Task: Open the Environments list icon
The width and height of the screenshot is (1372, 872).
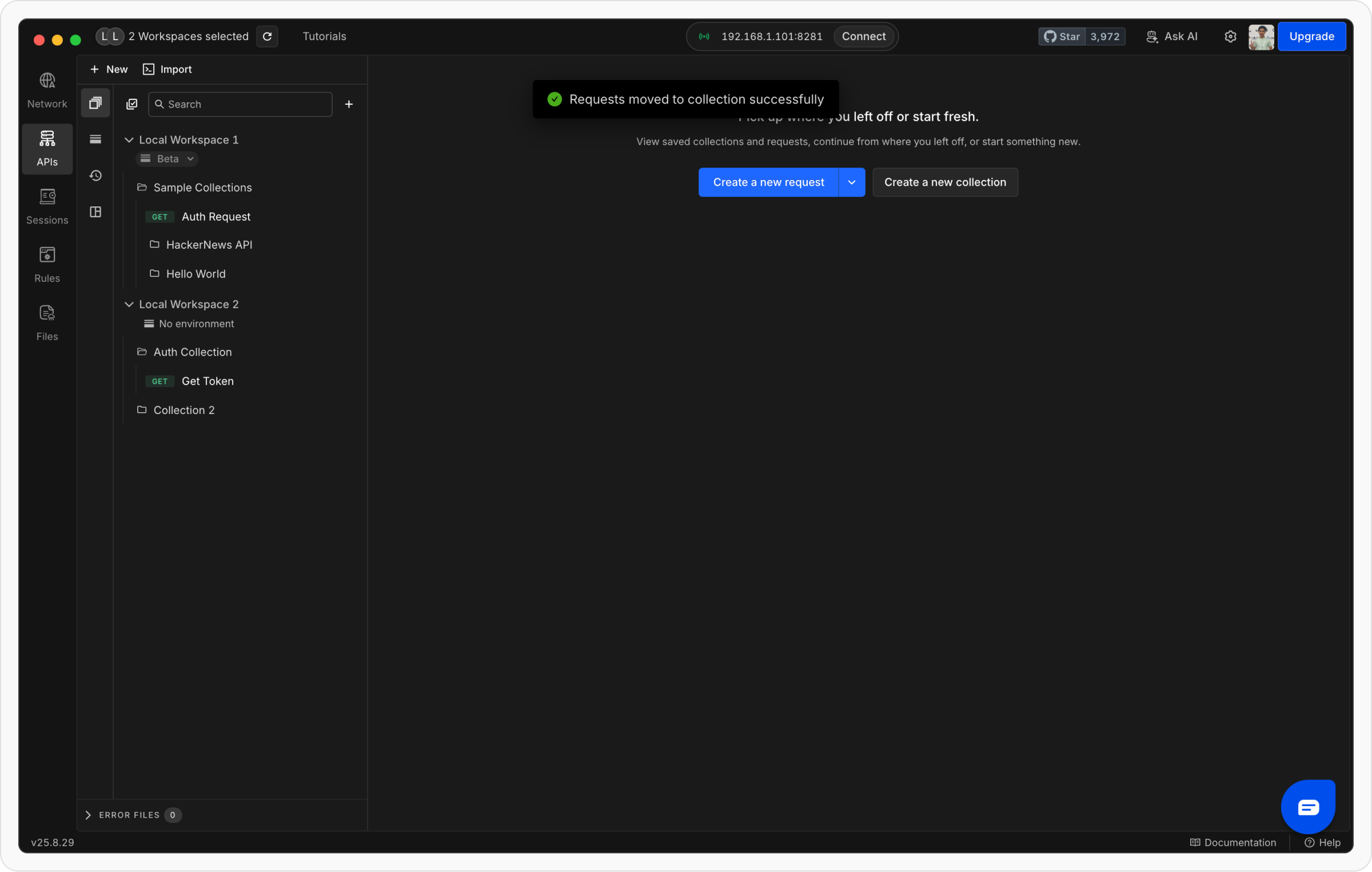Action: 95,139
